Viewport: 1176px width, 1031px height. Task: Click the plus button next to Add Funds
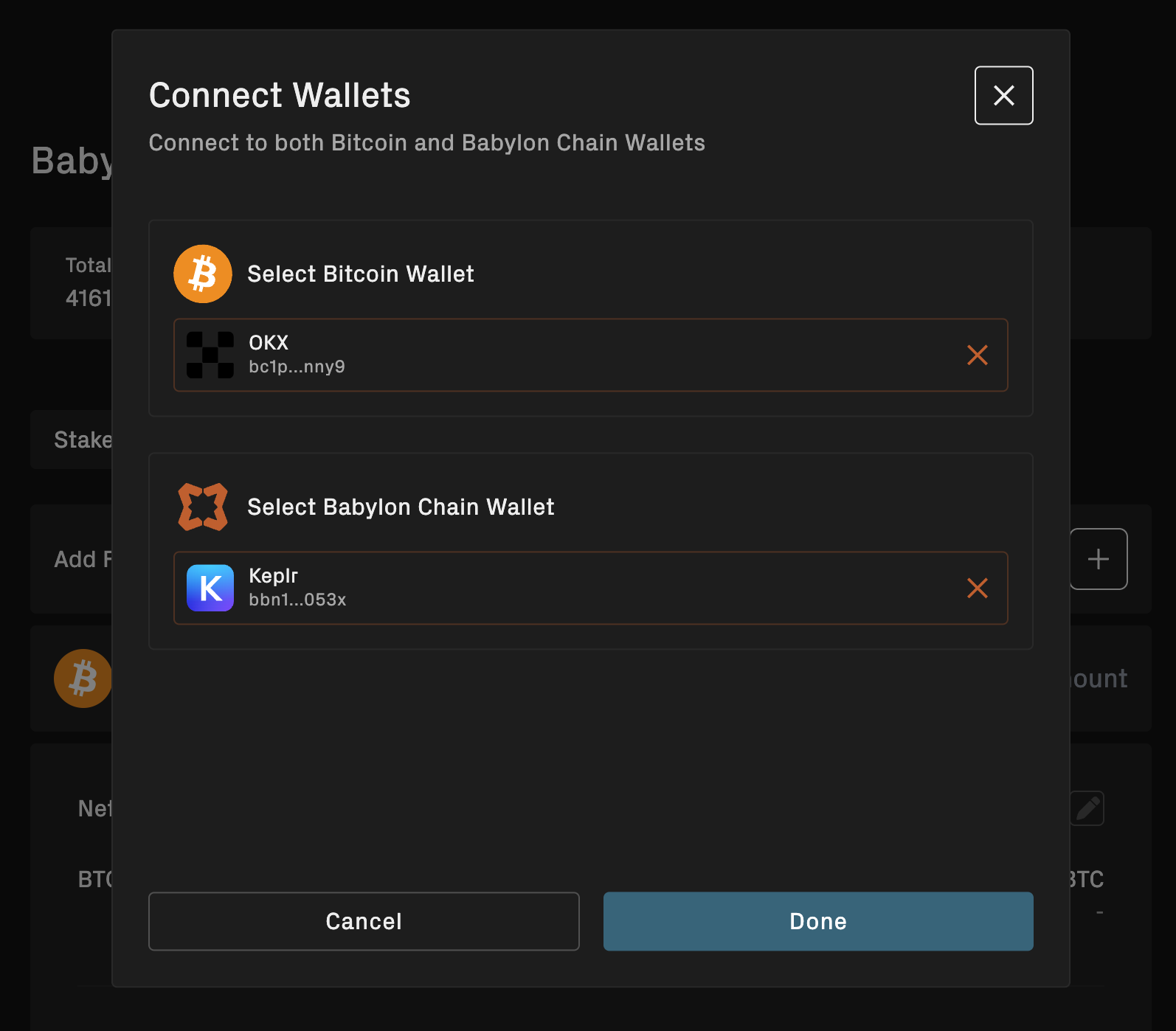pos(1099,558)
